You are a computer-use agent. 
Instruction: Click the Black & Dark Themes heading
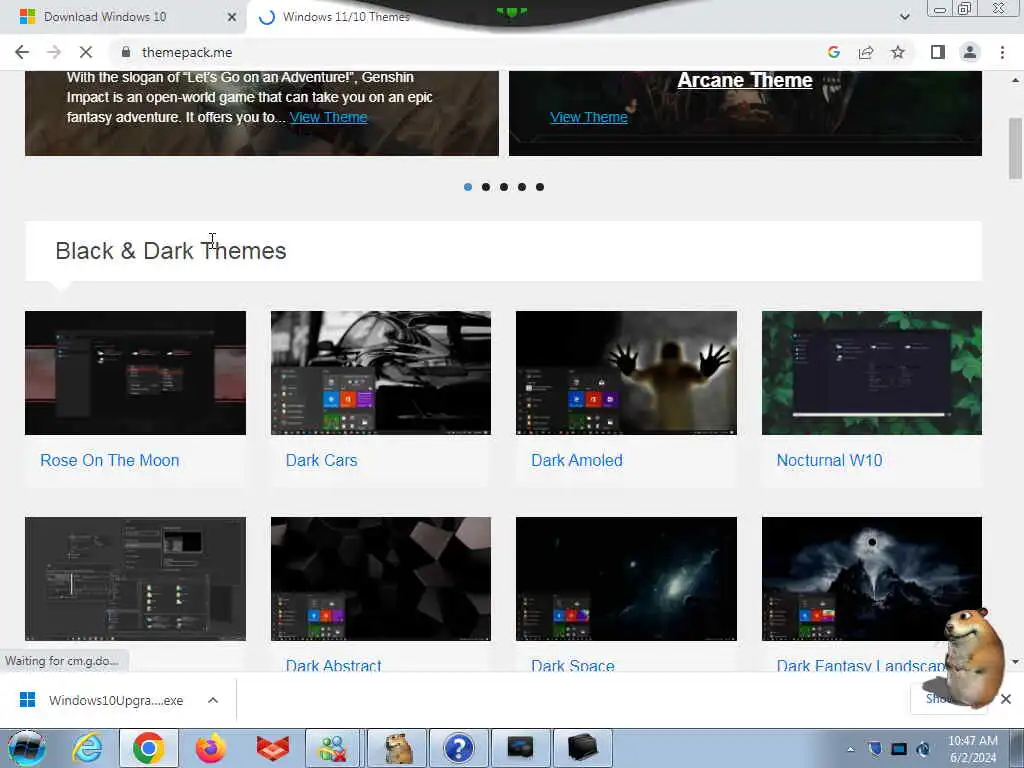pyautogui.click(x=170, y=251)
